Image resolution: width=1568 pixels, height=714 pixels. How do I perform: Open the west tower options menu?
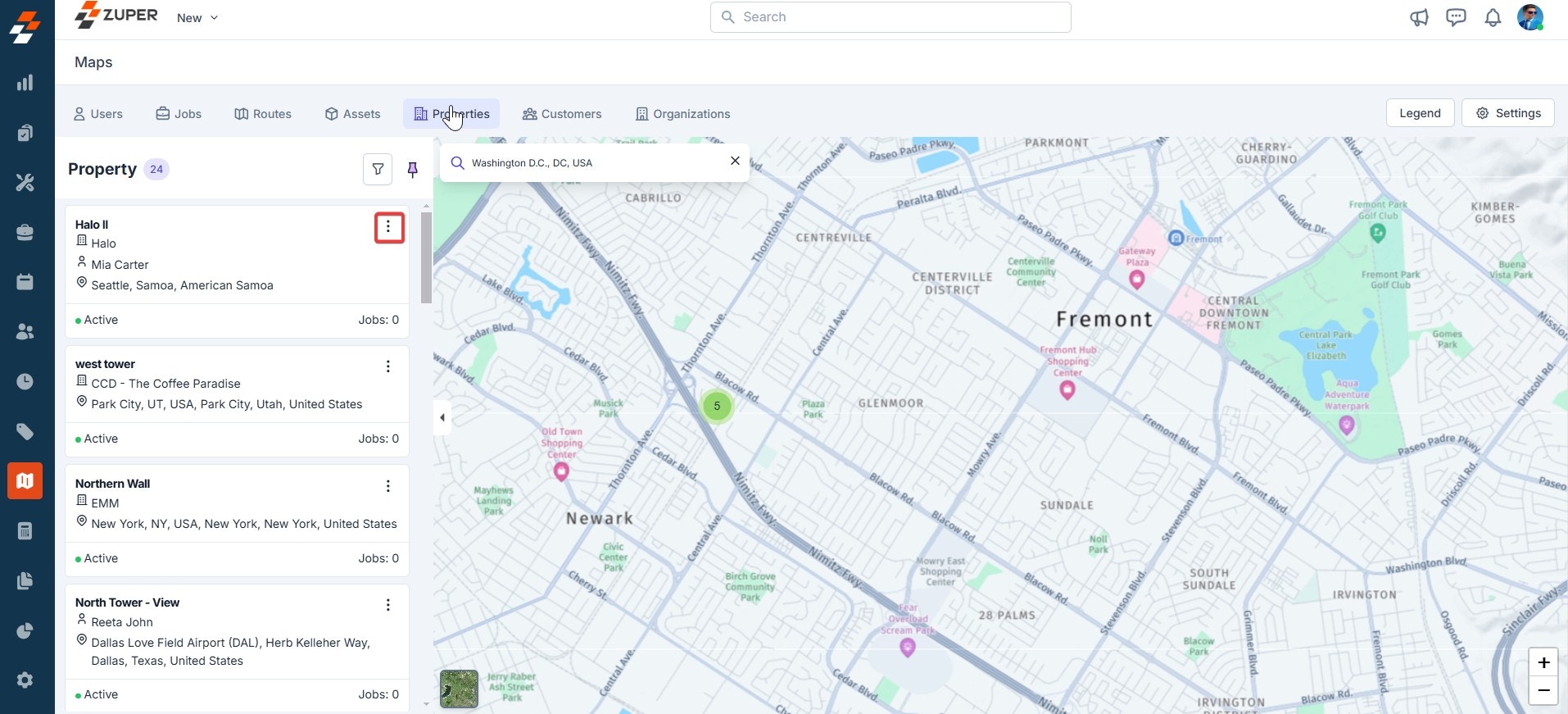(388, 366)
